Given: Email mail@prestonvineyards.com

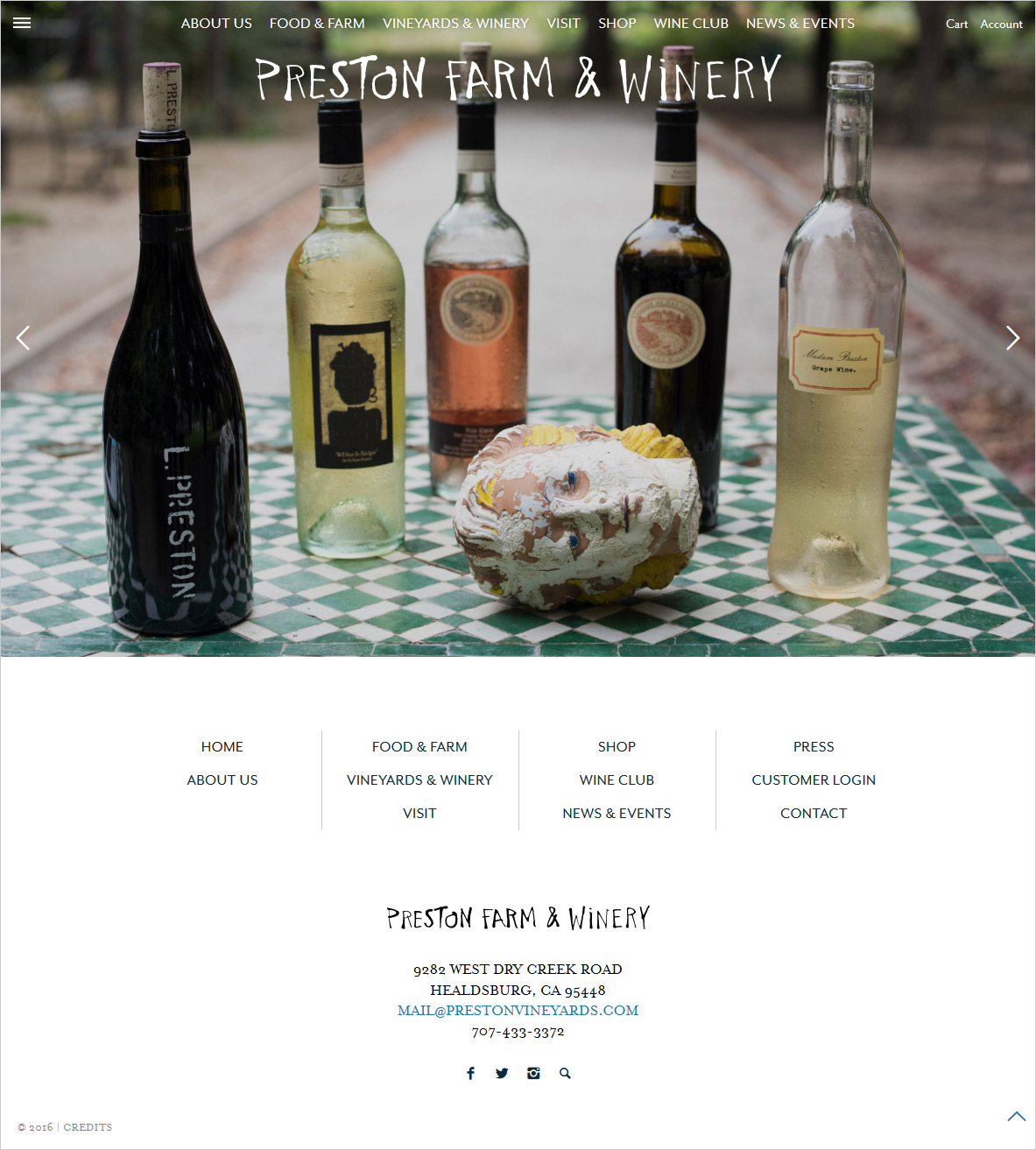Looking at the screenshot, I should (x=518, y=1011).
